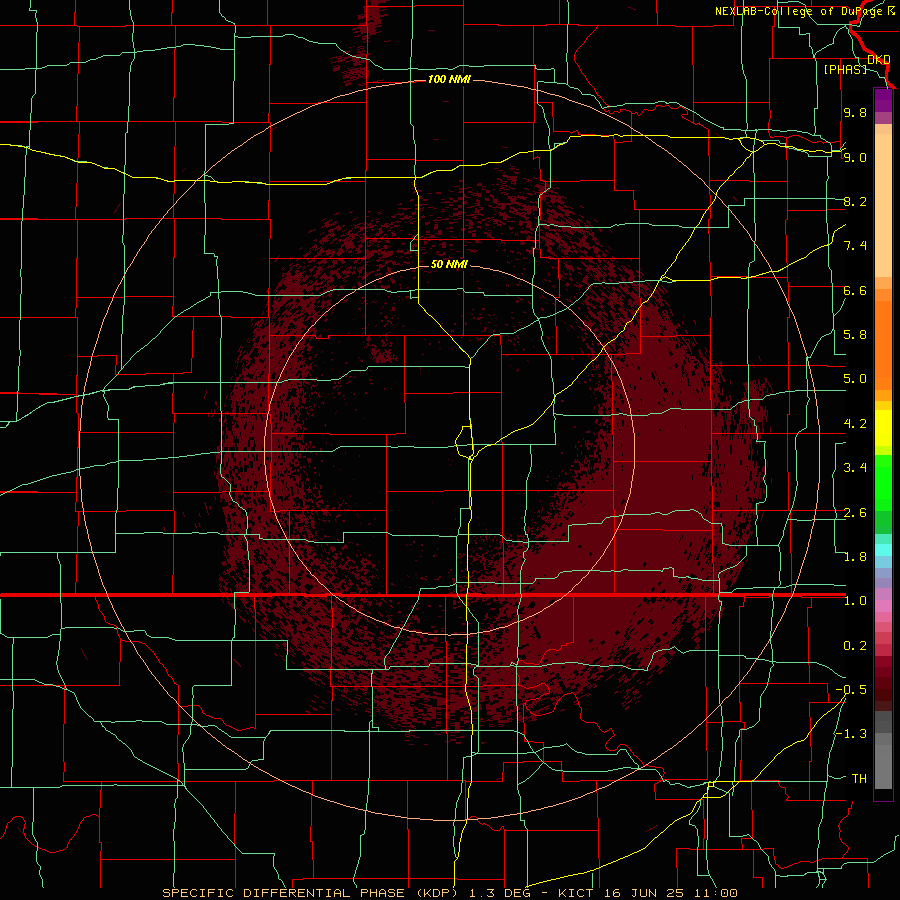
Task: Click the 1.0 scale value
Action: point(855,601)
